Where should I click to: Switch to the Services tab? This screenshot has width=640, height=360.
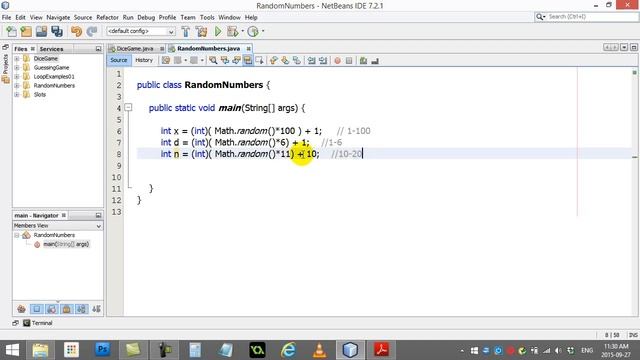(51, 49)
